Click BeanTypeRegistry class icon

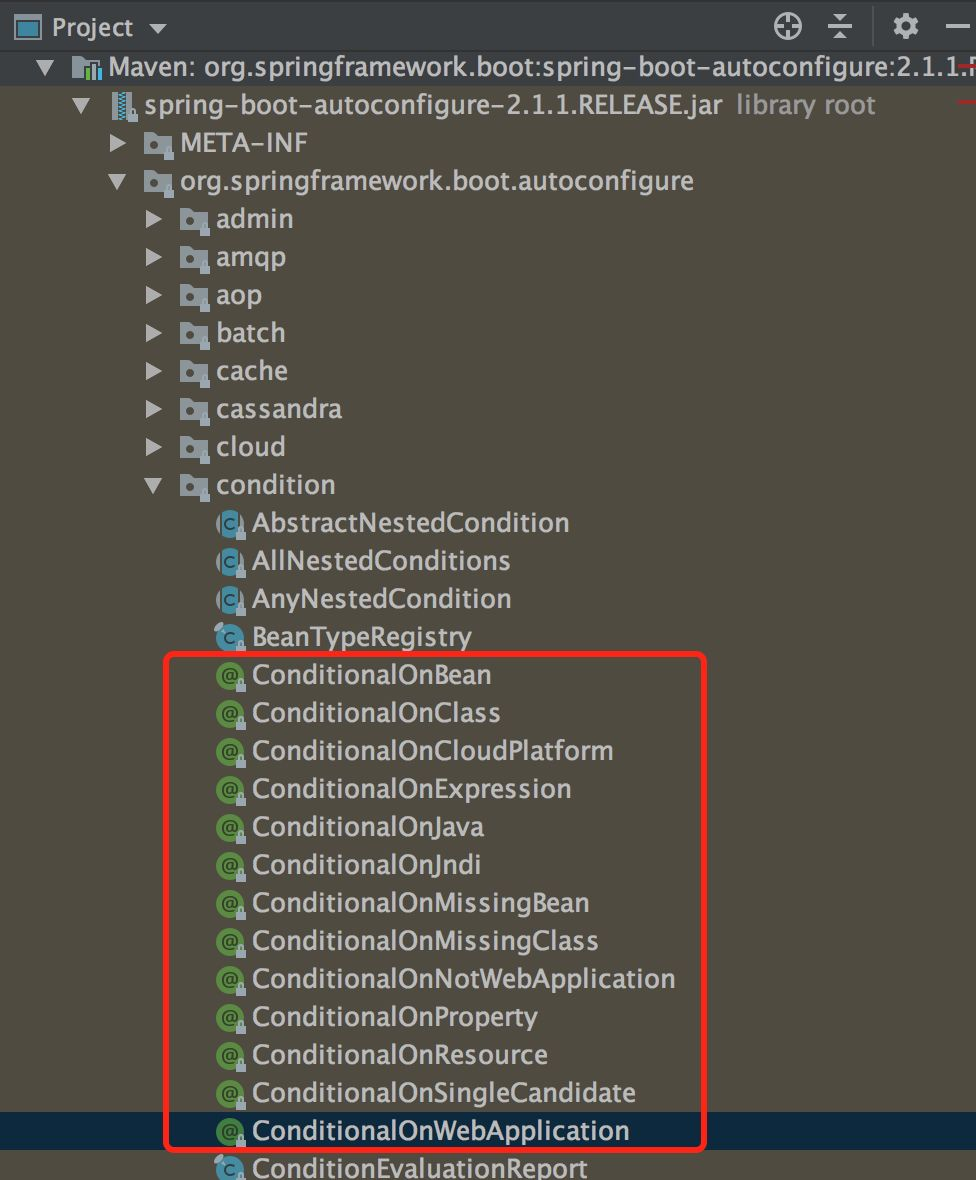230,637
